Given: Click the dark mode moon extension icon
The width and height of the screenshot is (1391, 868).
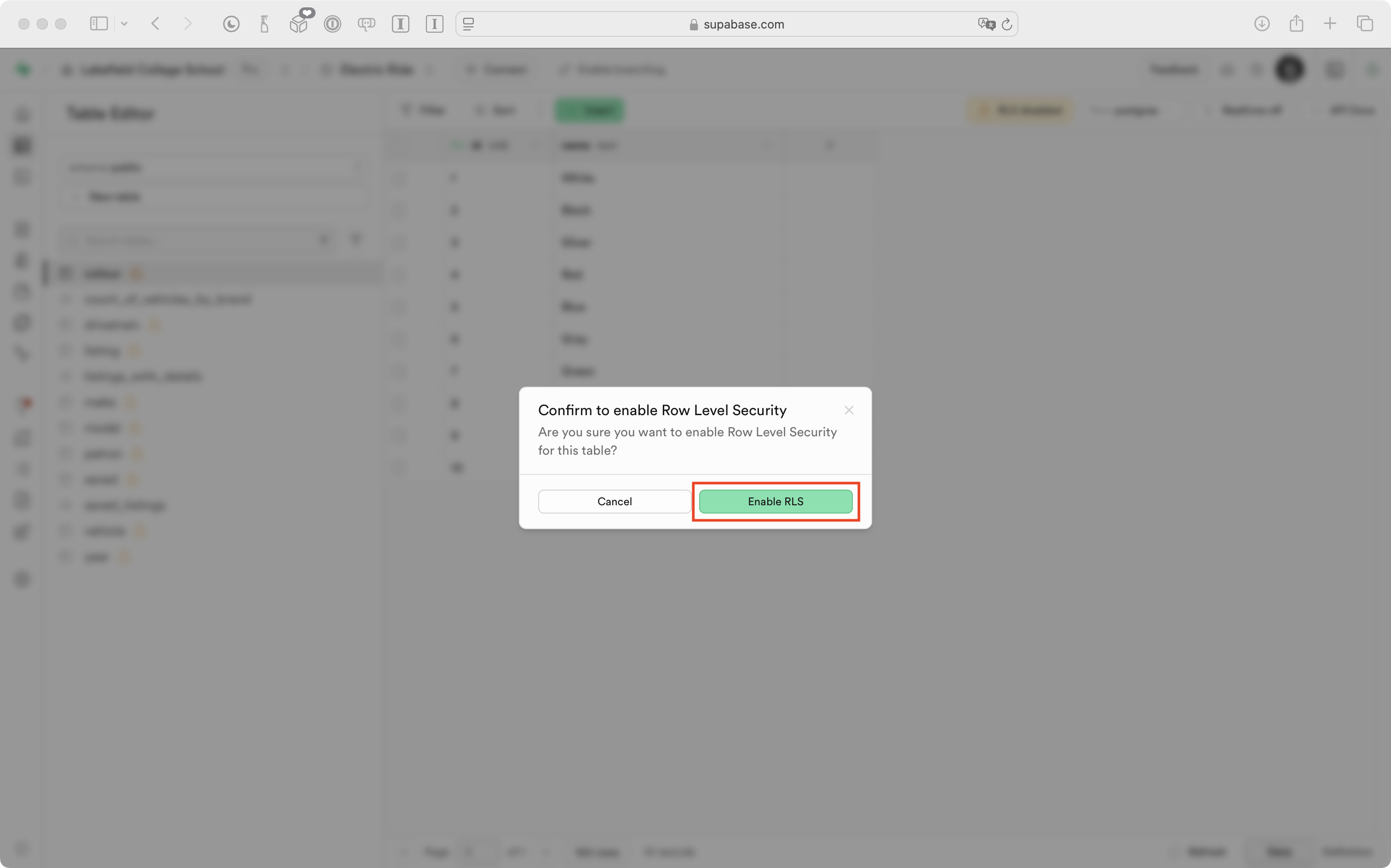Looking at the screenshot, I should (231, 23).
